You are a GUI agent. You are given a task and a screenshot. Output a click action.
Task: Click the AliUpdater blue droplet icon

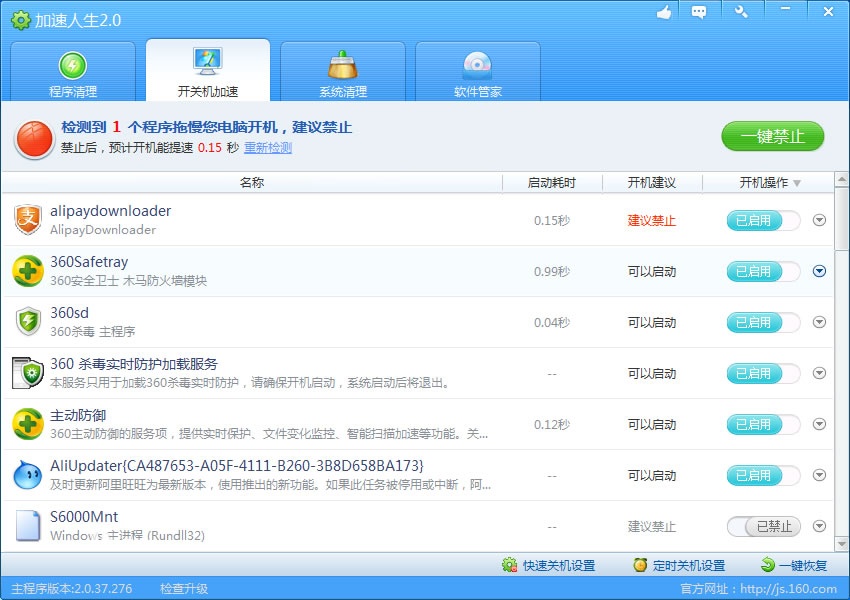[x=28, y=475]
